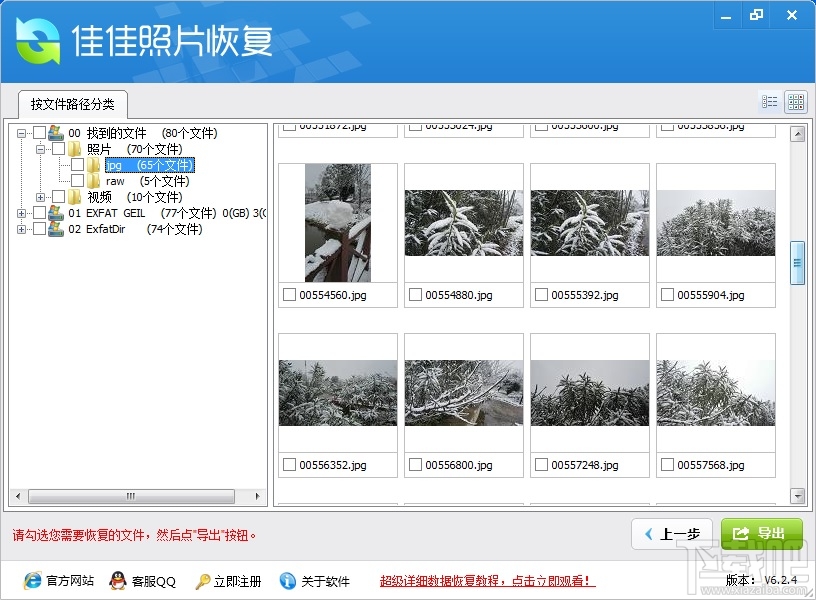Collapse the 照片 tree node
The image size is (816, 600).
(40, 149)
